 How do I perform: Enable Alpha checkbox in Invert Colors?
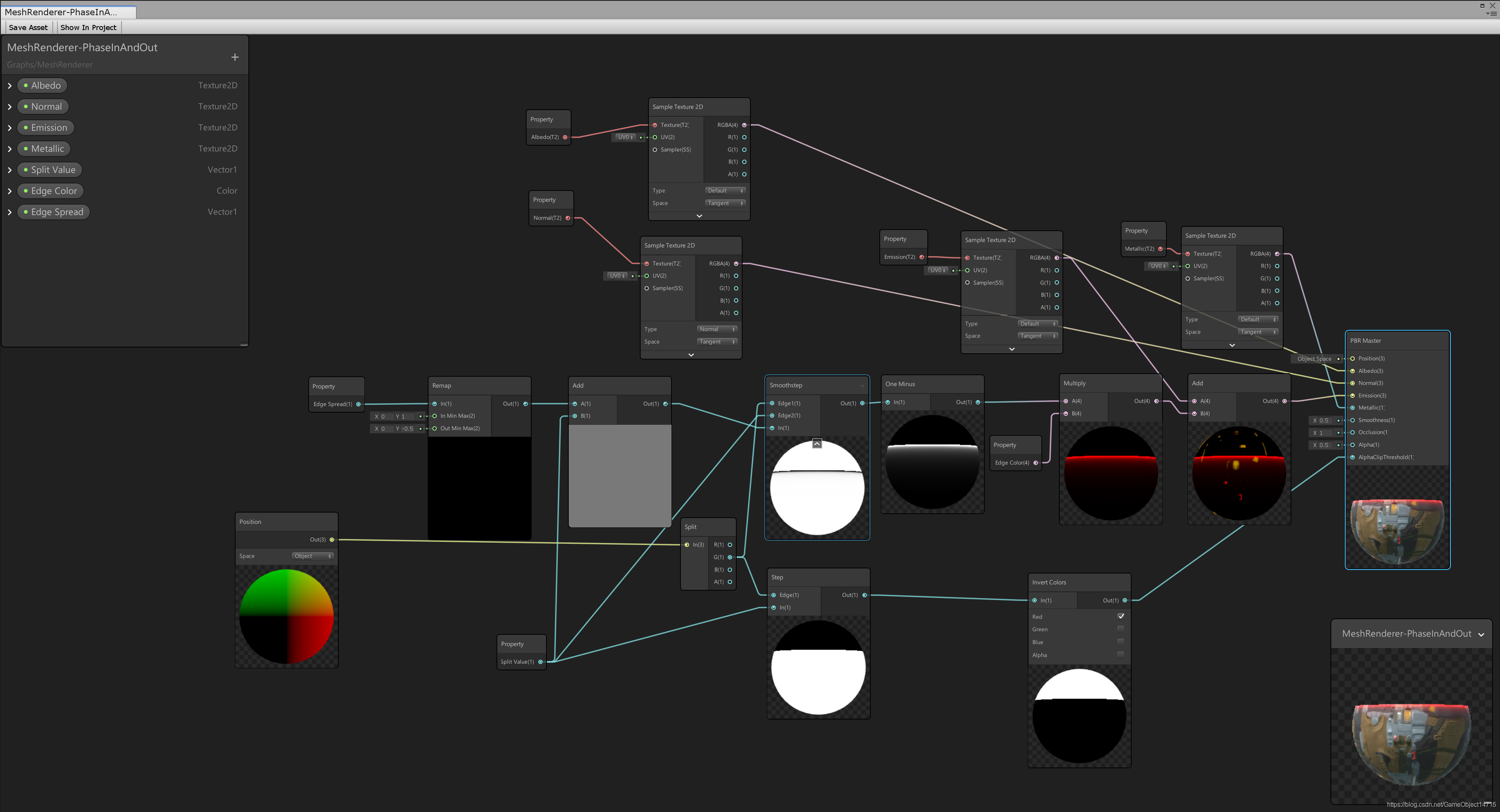point(1120,654)
